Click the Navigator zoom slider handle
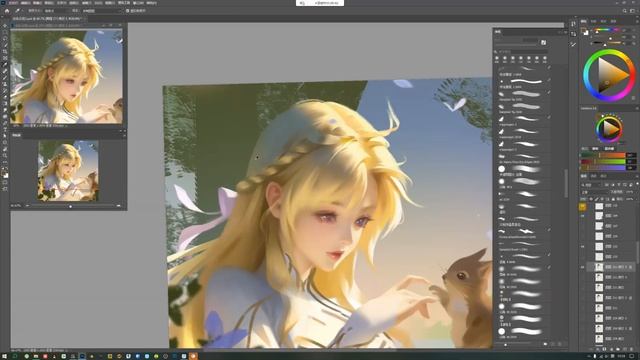The image size is (640, 360). pos(70,206)
